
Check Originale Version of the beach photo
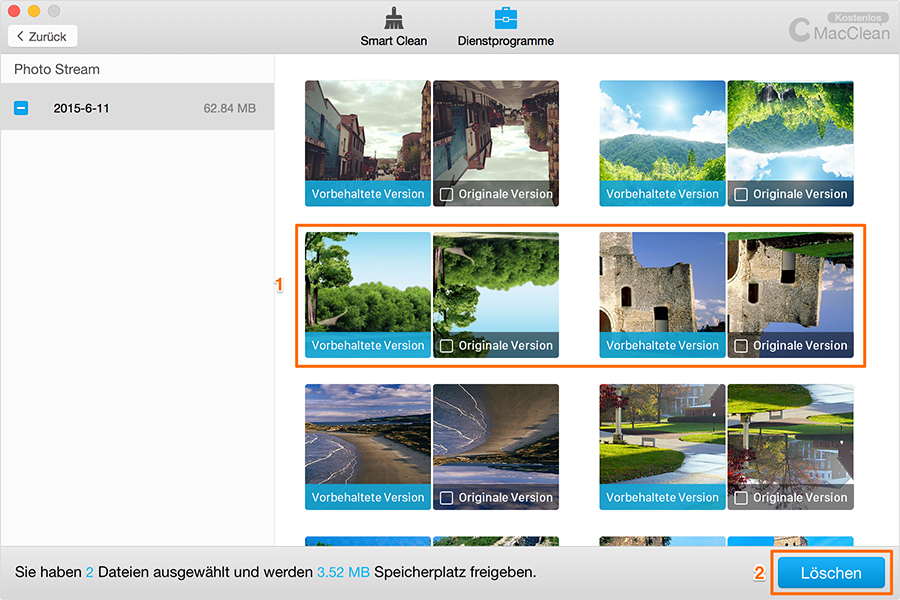tap(447, 498)
